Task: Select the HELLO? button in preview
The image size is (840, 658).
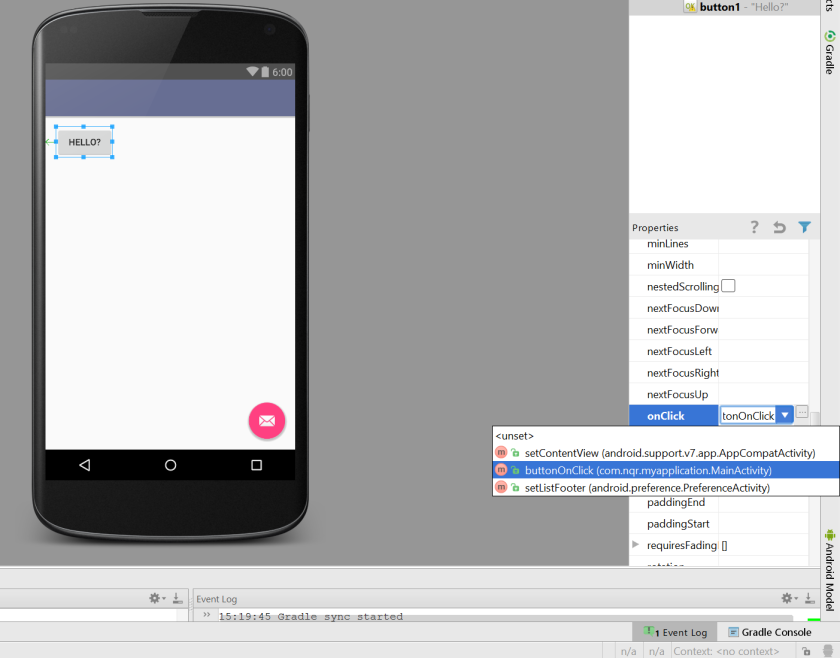Action: point(85,142)
